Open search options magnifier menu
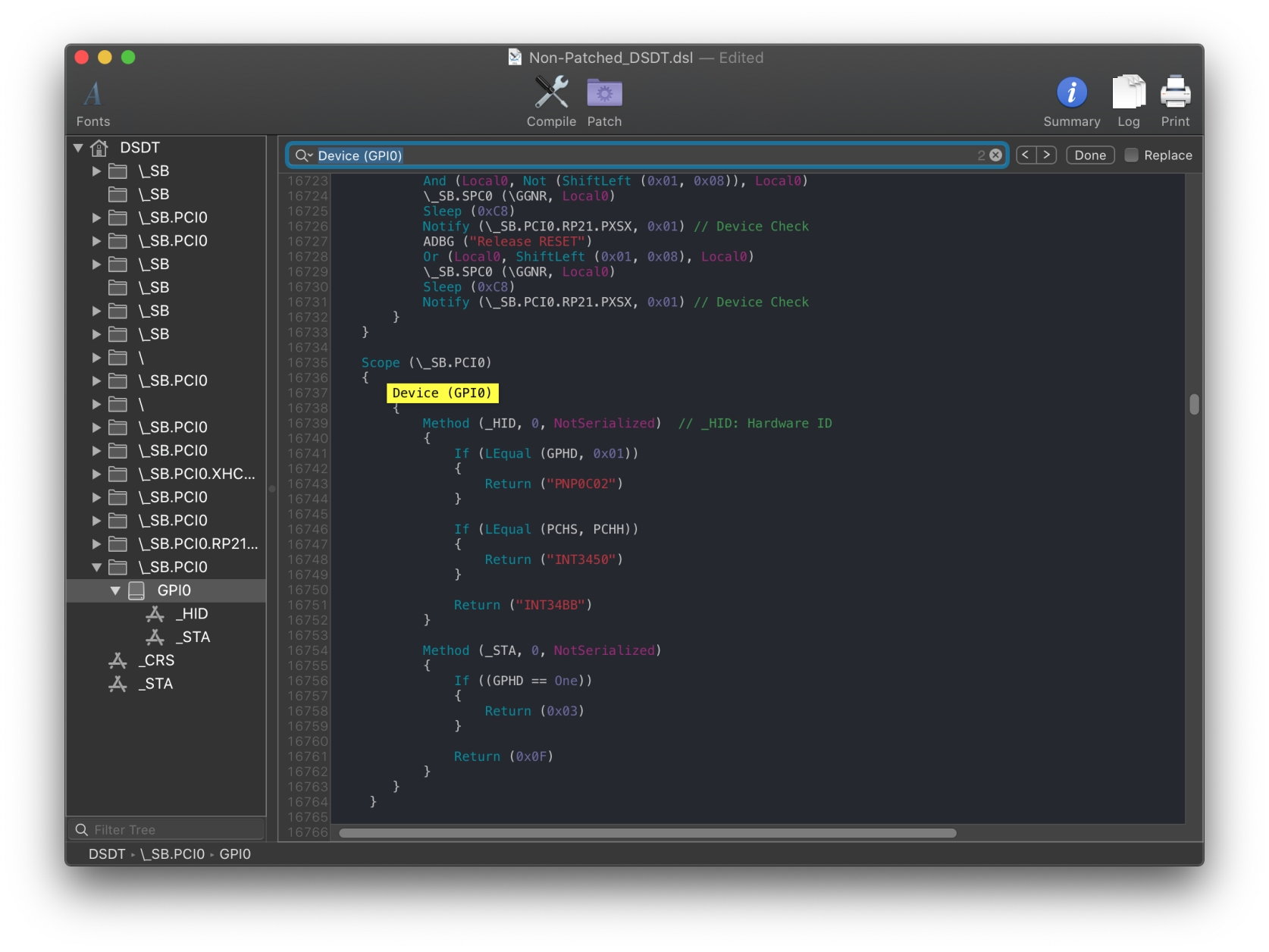This screenshot has width=1269, height=952. point(303,155)
